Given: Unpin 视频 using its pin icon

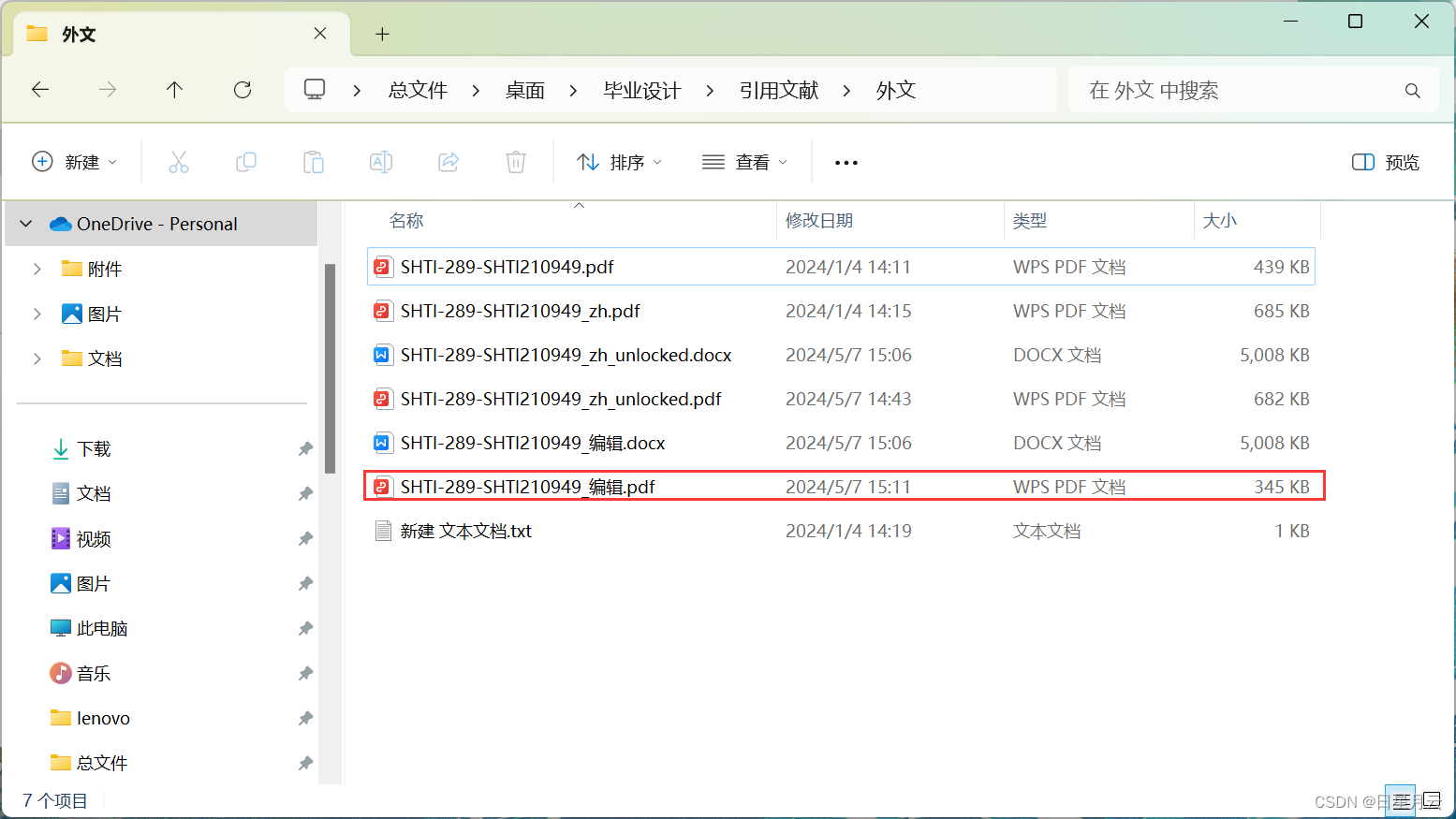Looking at the screenshot, I should coord(305,539).
